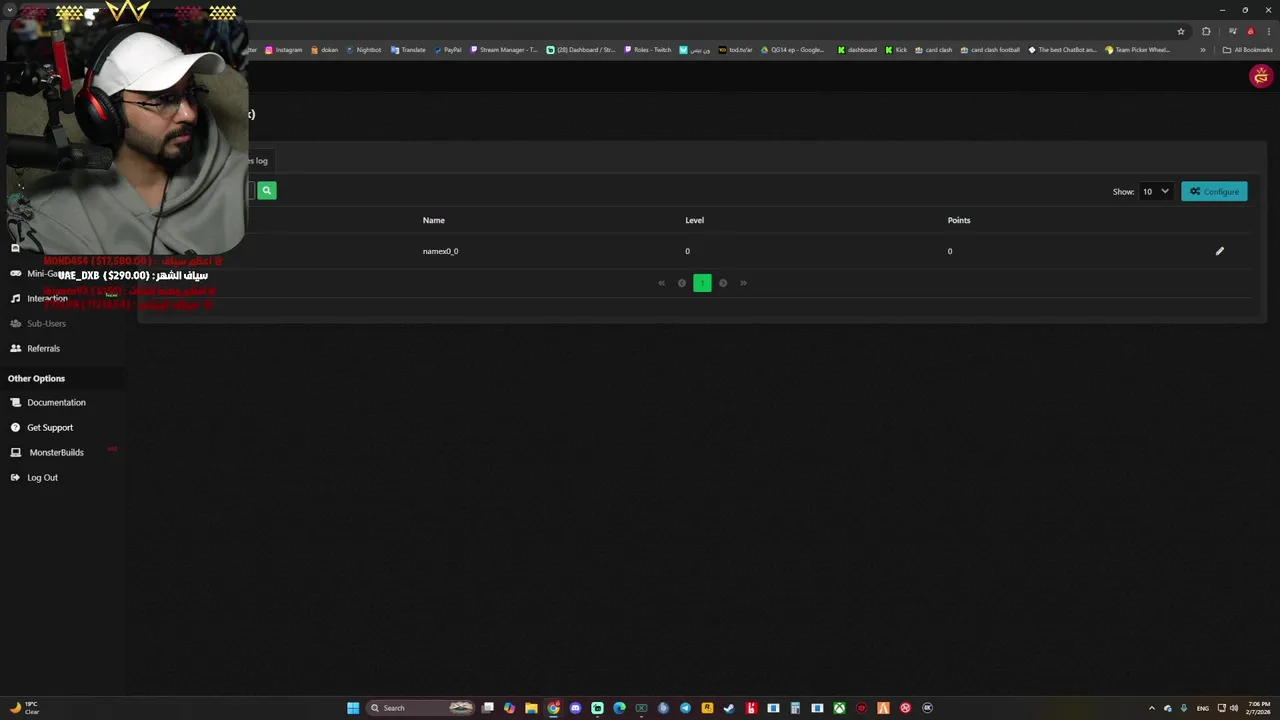Open Sub-Users in the sidebar

(46, 323)
